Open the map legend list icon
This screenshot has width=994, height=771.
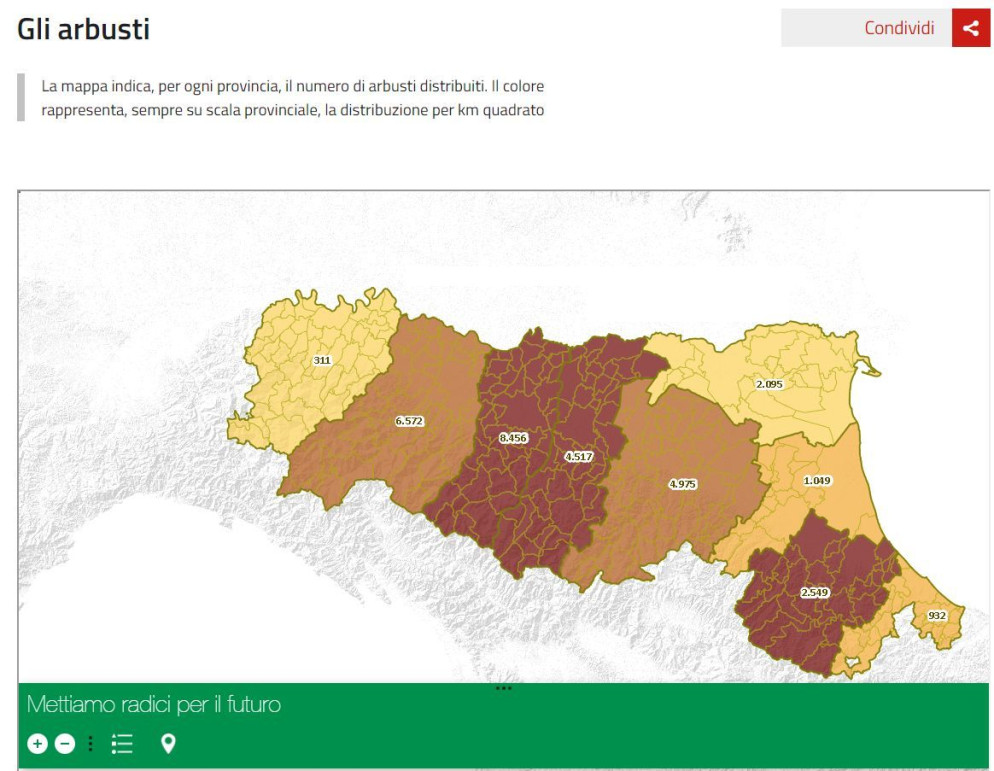[122, 743]
